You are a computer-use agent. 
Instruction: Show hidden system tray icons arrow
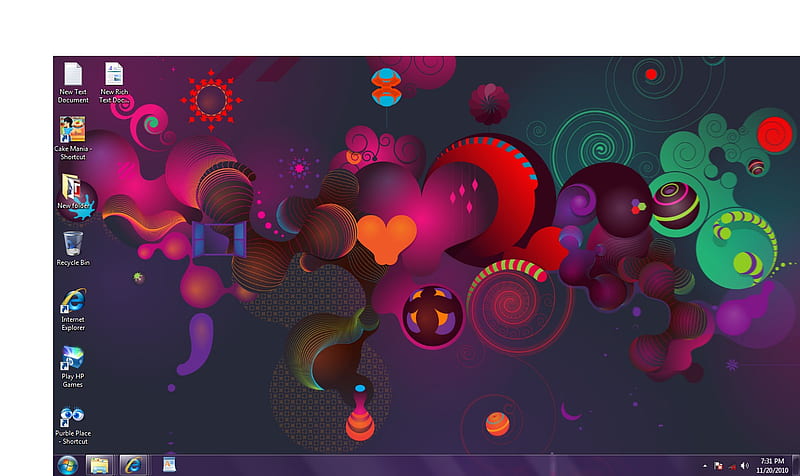705,466
